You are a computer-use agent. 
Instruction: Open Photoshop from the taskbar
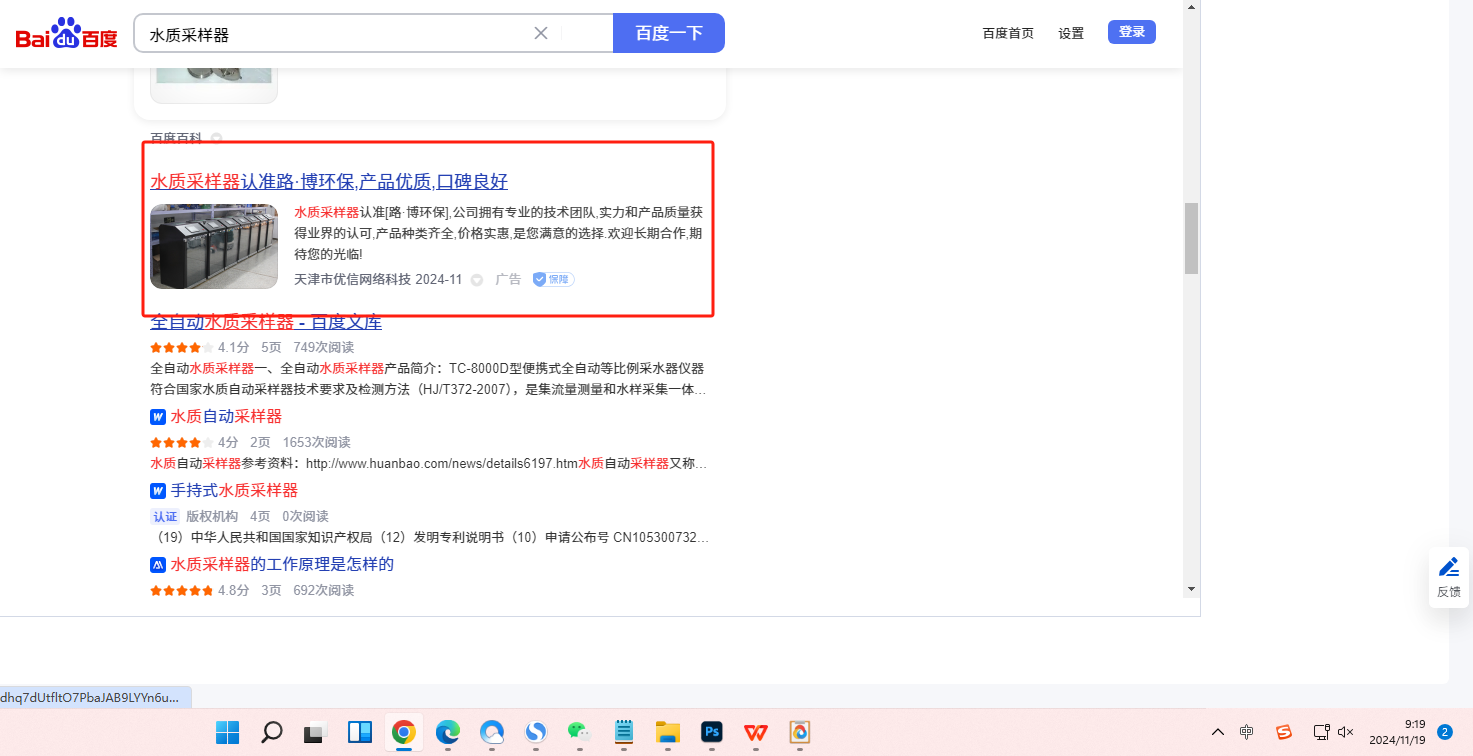click(712, 732)
